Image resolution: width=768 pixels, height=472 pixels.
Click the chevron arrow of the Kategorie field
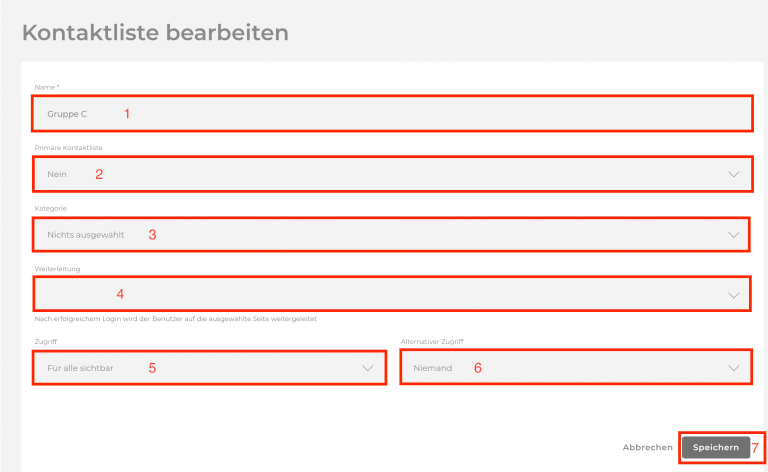[735, 235]
